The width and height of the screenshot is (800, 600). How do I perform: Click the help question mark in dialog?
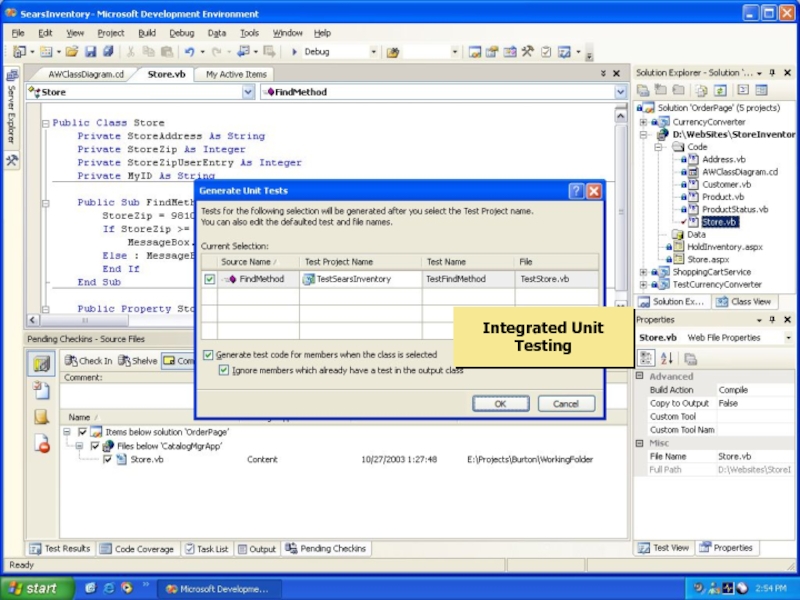coord(576,191)
